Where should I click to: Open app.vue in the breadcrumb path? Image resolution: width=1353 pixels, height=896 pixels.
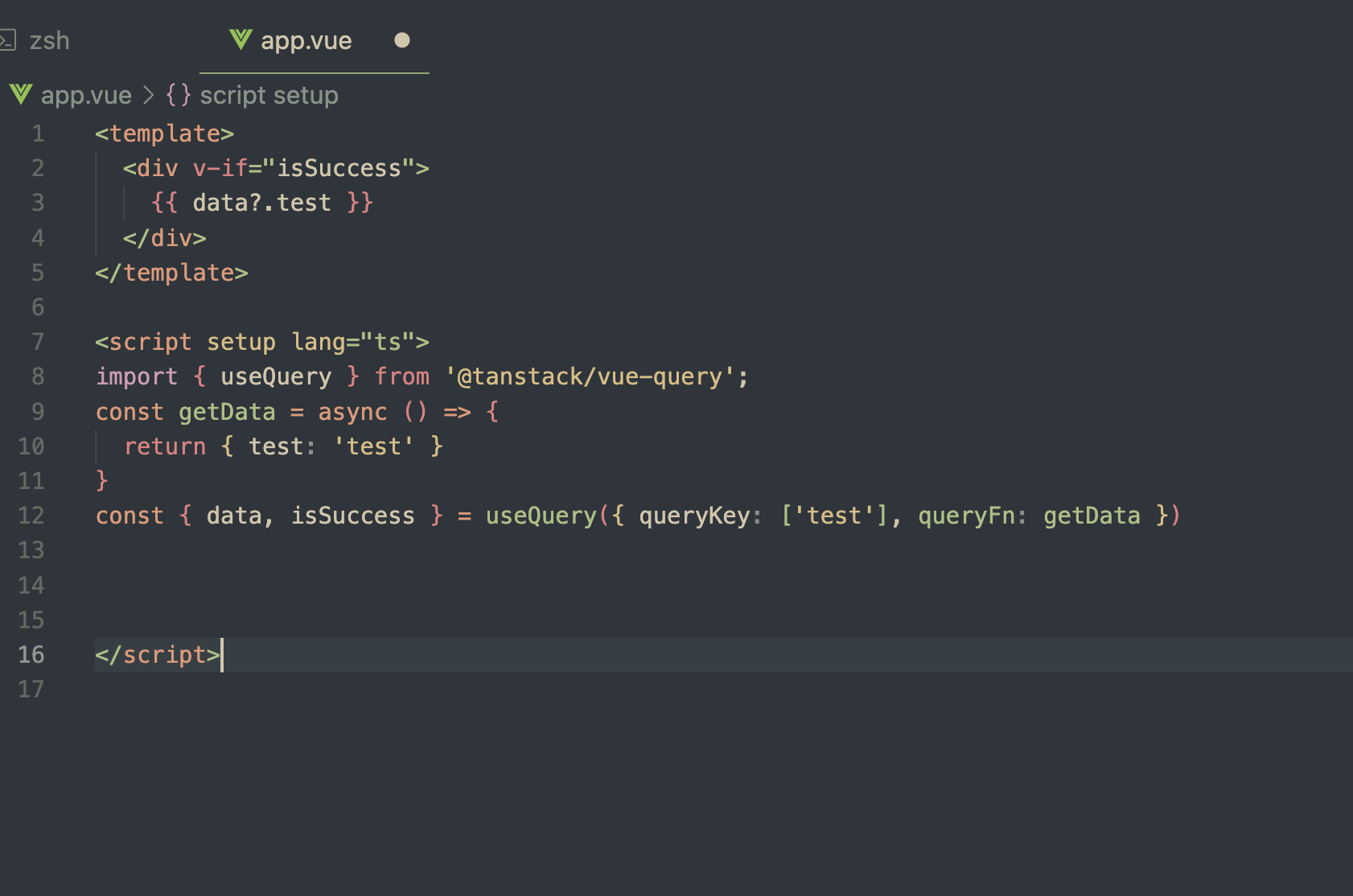tap(86, 95)
